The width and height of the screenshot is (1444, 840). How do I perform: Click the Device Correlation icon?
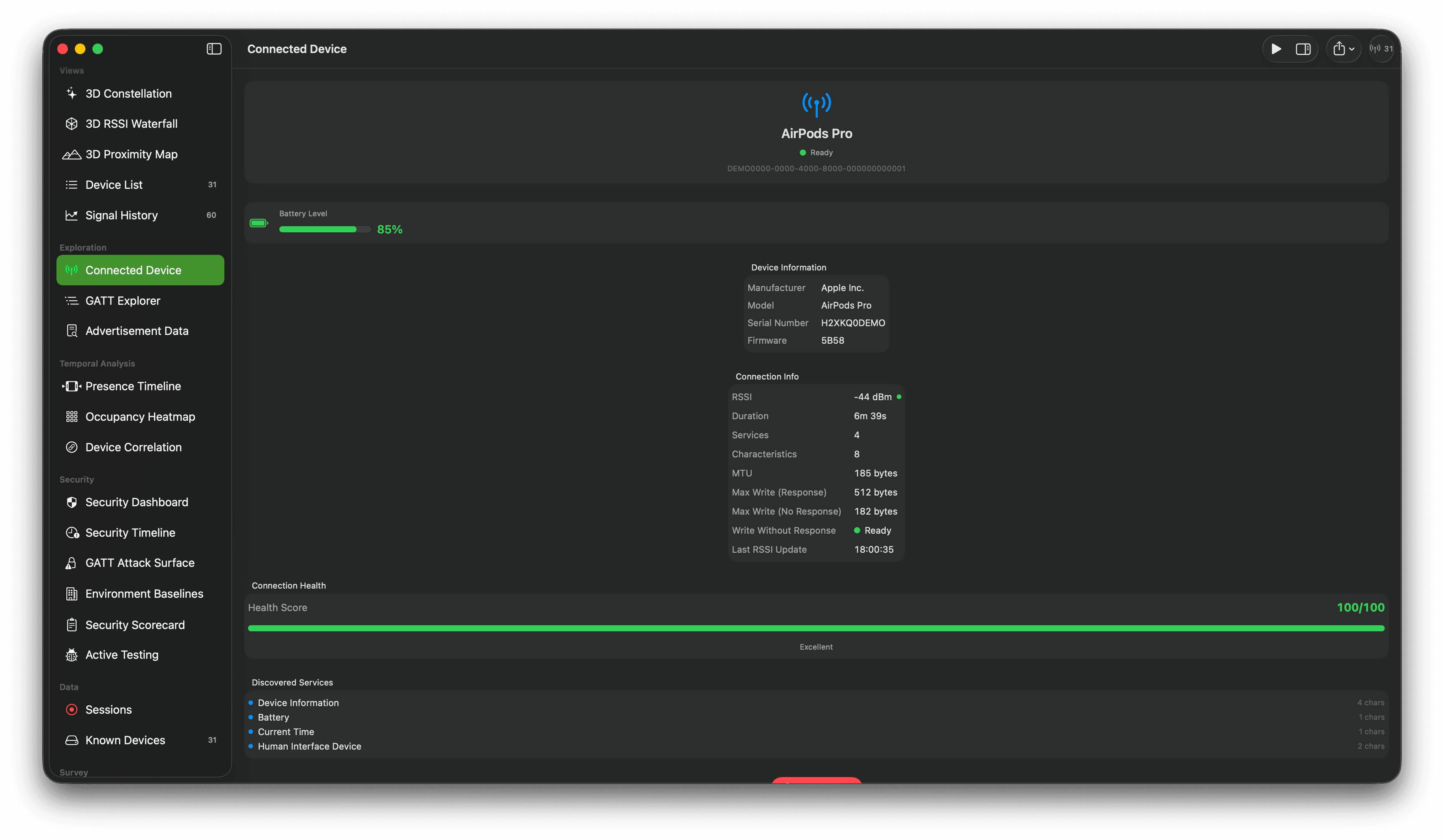72,447
